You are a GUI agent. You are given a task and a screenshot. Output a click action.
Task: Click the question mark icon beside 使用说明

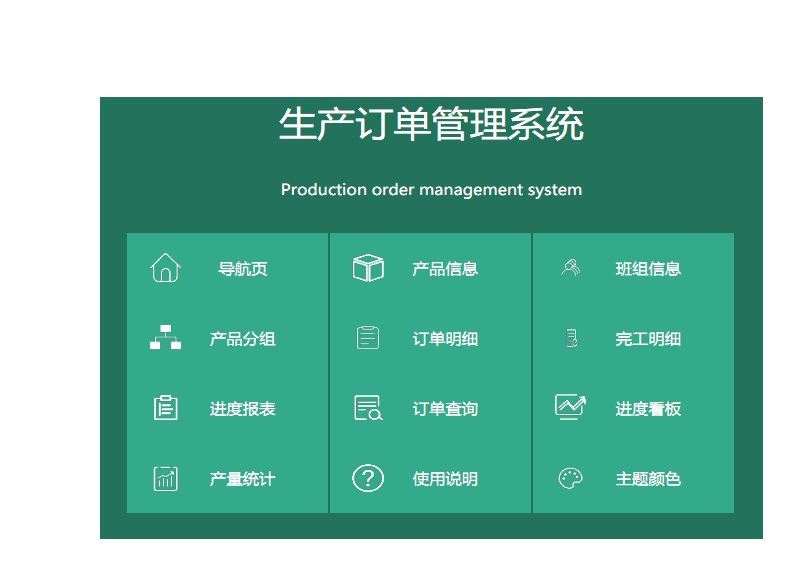click(368, 479)
